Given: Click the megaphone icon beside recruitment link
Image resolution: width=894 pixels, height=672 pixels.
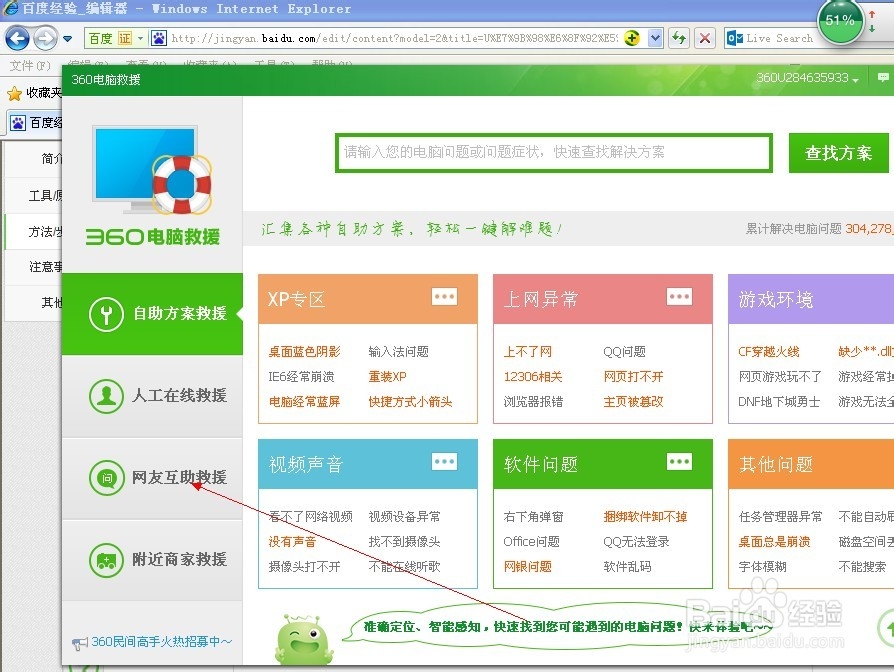Looking at the screenshot, I should pos(80,644).
